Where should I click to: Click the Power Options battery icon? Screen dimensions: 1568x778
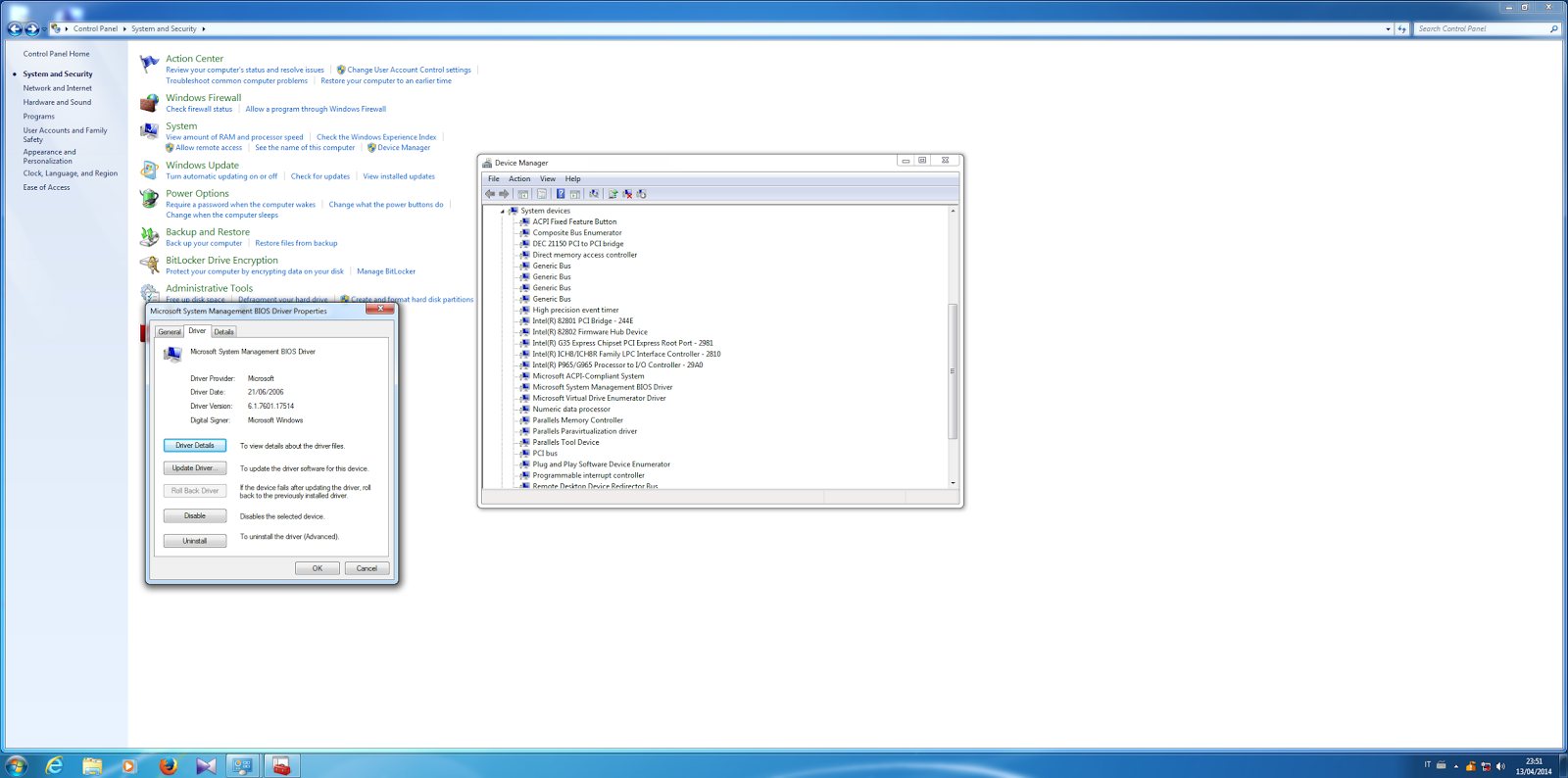click(149, 199)
